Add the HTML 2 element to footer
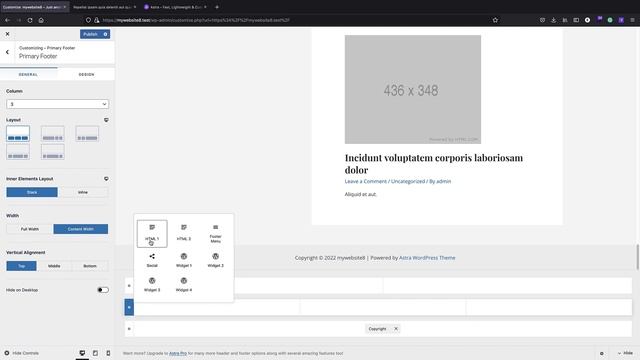 click(x=184, y=233)
